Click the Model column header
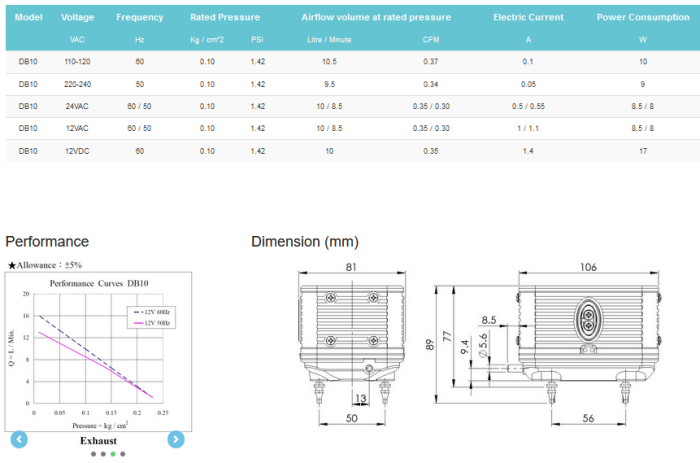The image size is (700, 463). coord(29,17)
